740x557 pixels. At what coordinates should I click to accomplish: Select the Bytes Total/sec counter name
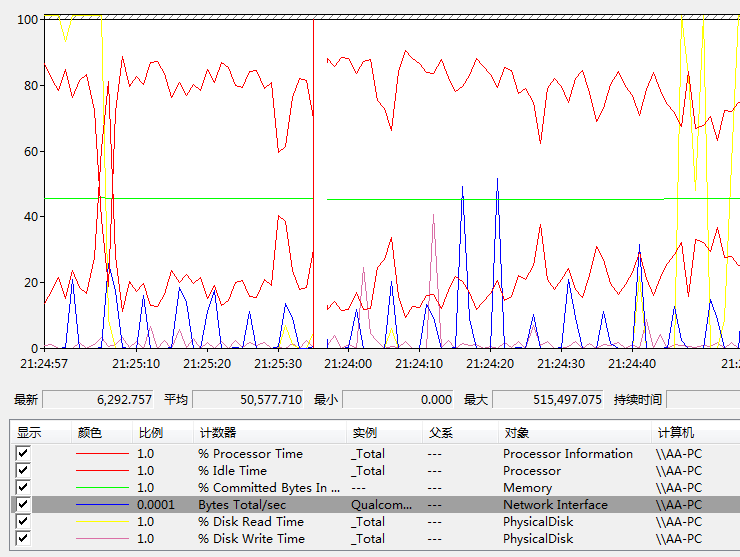(x=242, y=505)
